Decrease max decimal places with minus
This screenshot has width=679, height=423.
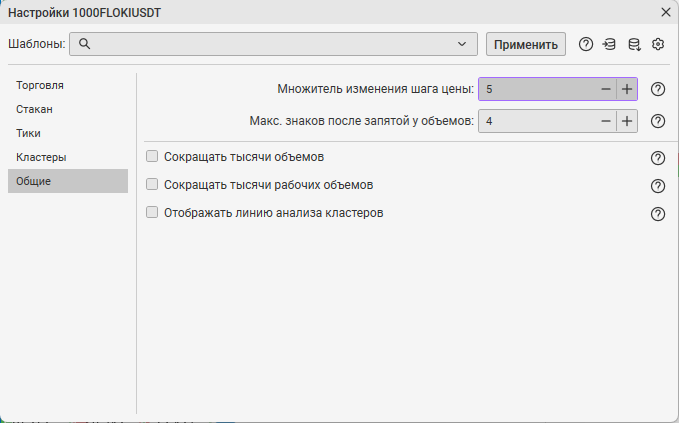coord(605,121)
